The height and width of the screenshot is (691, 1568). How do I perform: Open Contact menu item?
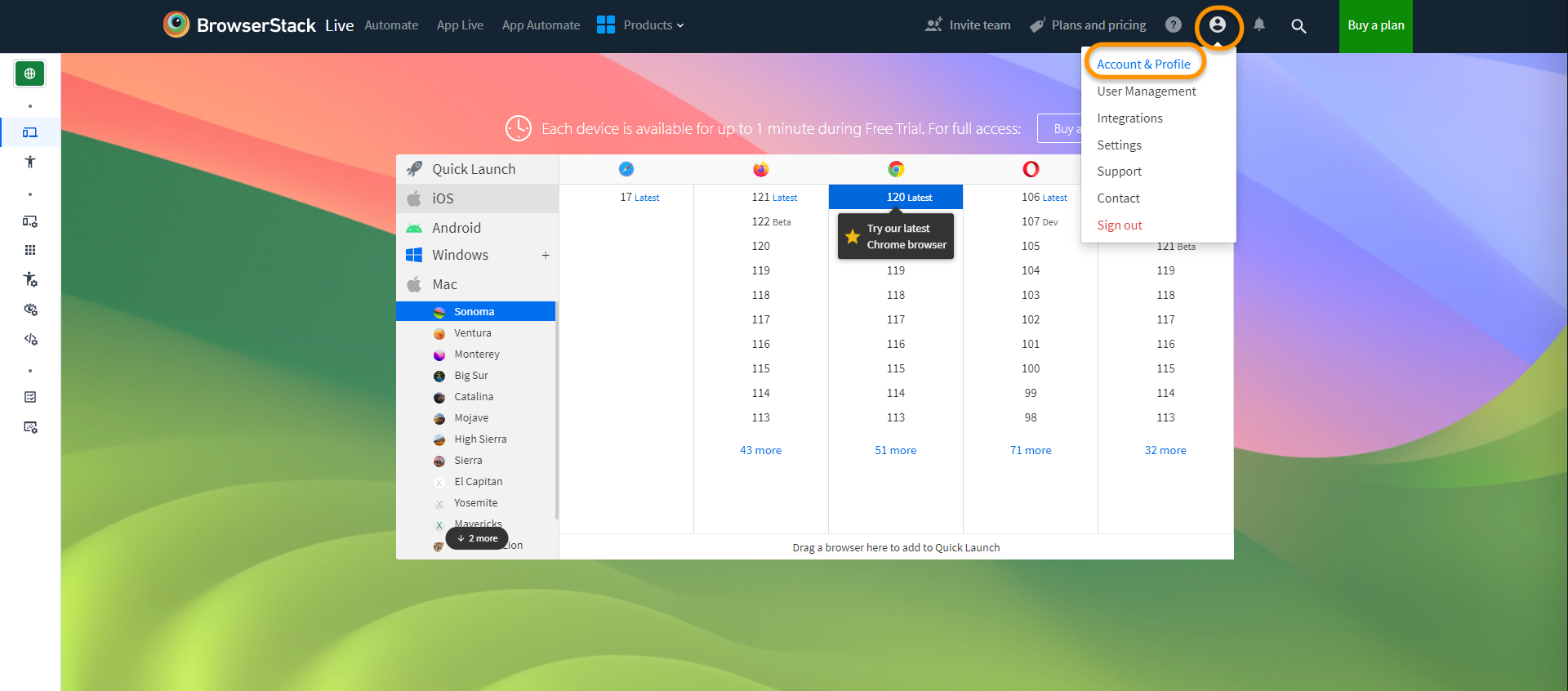[x=1118, y=198]
